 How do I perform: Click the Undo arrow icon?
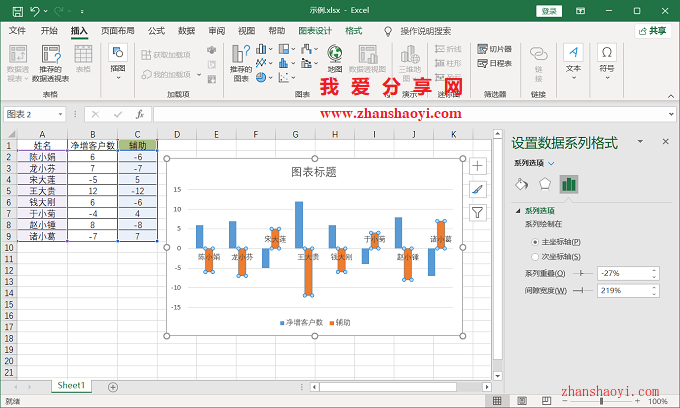[x=35, y=11]
